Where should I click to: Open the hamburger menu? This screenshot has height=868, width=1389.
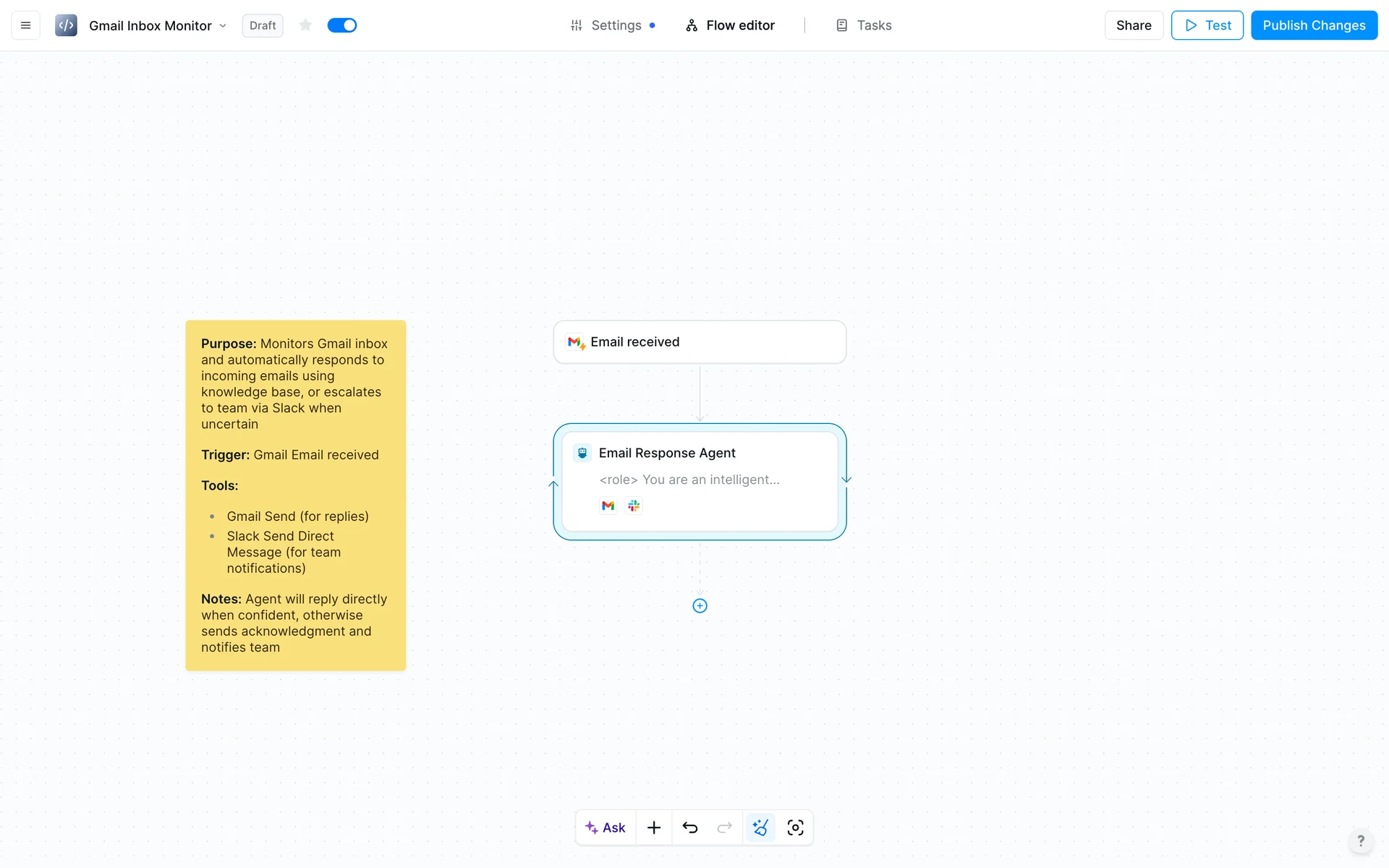25,25
